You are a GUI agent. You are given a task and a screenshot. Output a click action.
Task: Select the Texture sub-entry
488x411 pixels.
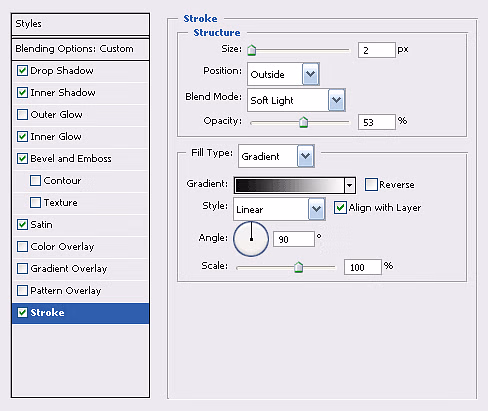pos(60,203)
